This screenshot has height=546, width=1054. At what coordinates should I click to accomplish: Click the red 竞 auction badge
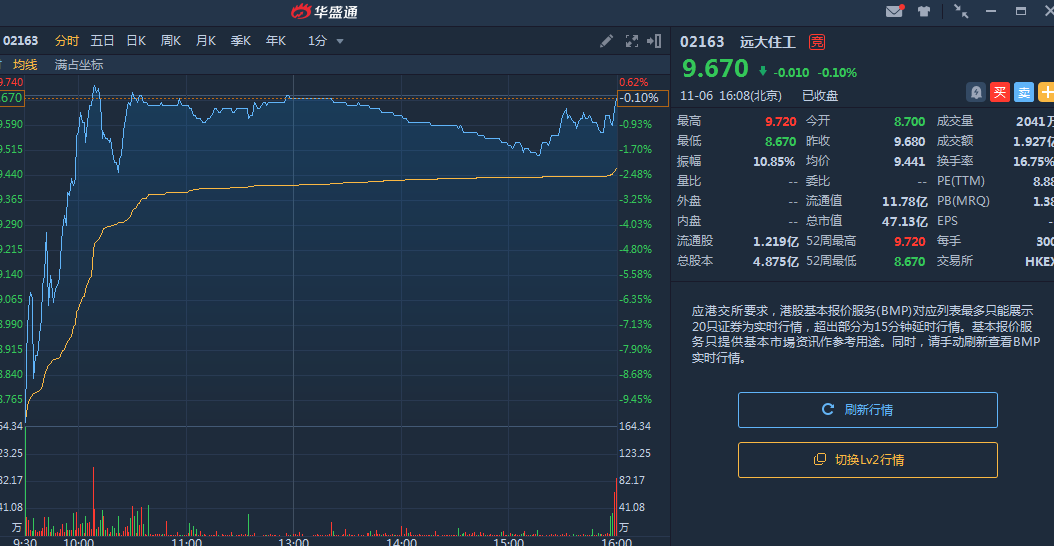817,42
